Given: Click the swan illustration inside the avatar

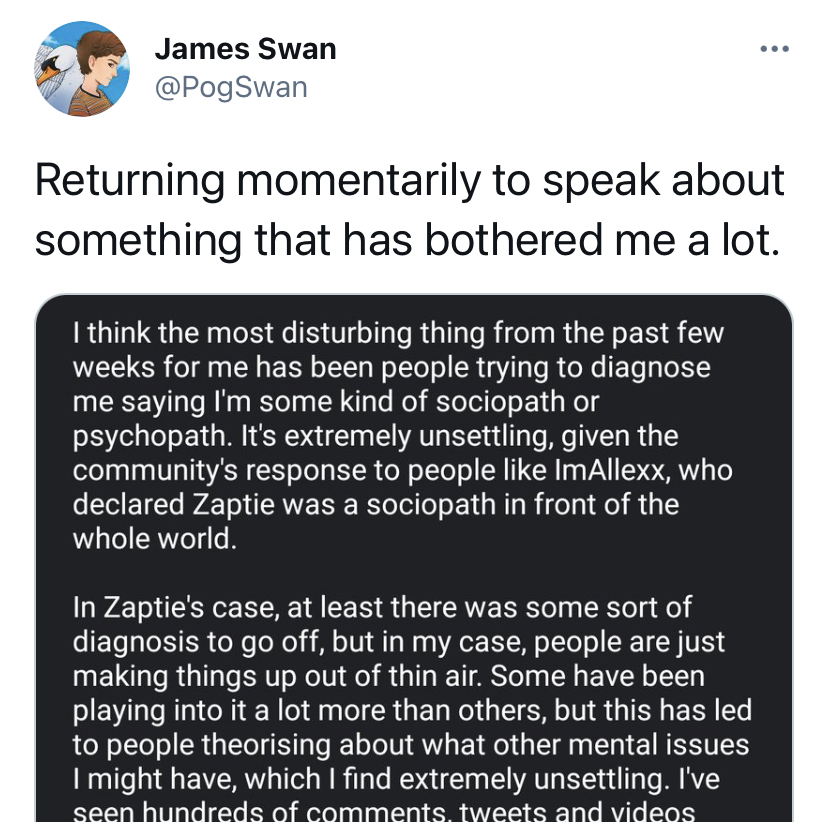Looking at the screenshot, I should point(55,74).
